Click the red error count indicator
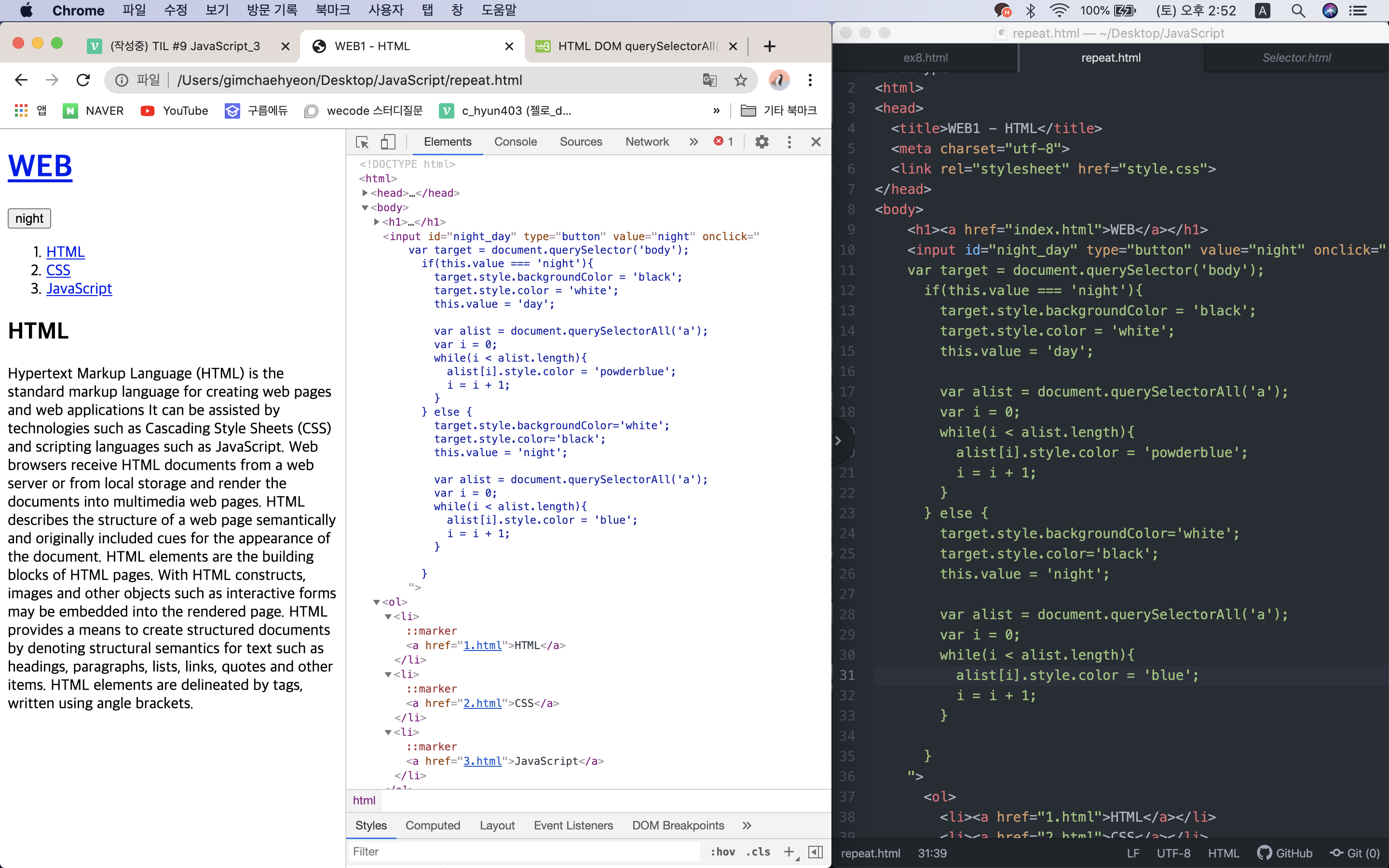The image size is (1389, 868). click(x=723, y=142)
